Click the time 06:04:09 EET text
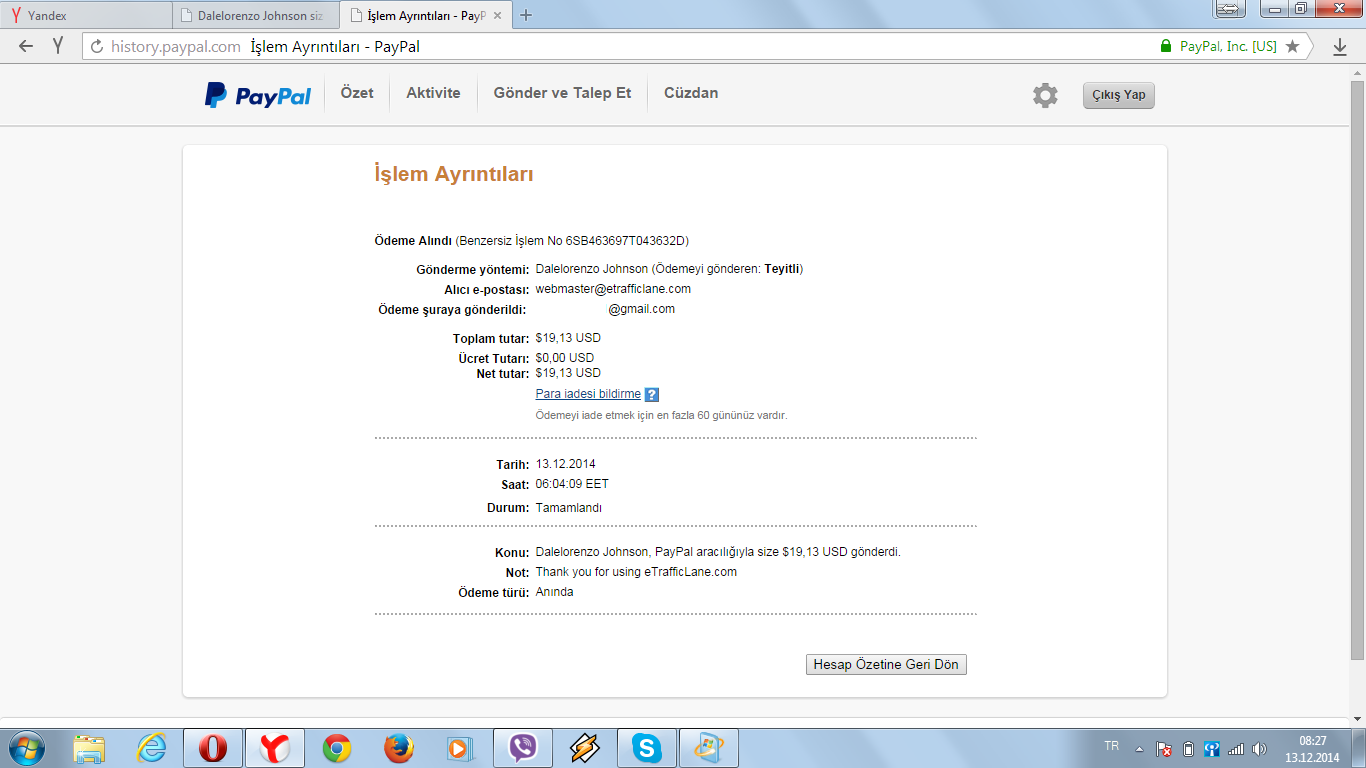The width and height of the screenshot is (1366, 768). click(572, 484)
